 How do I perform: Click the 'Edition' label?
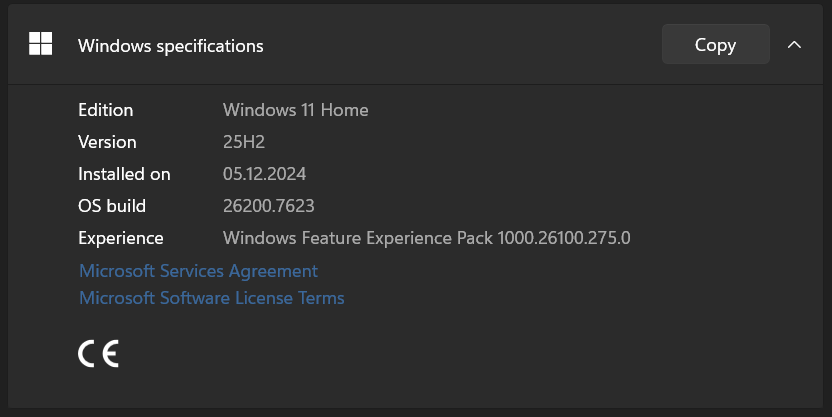[x=106, y=110]
